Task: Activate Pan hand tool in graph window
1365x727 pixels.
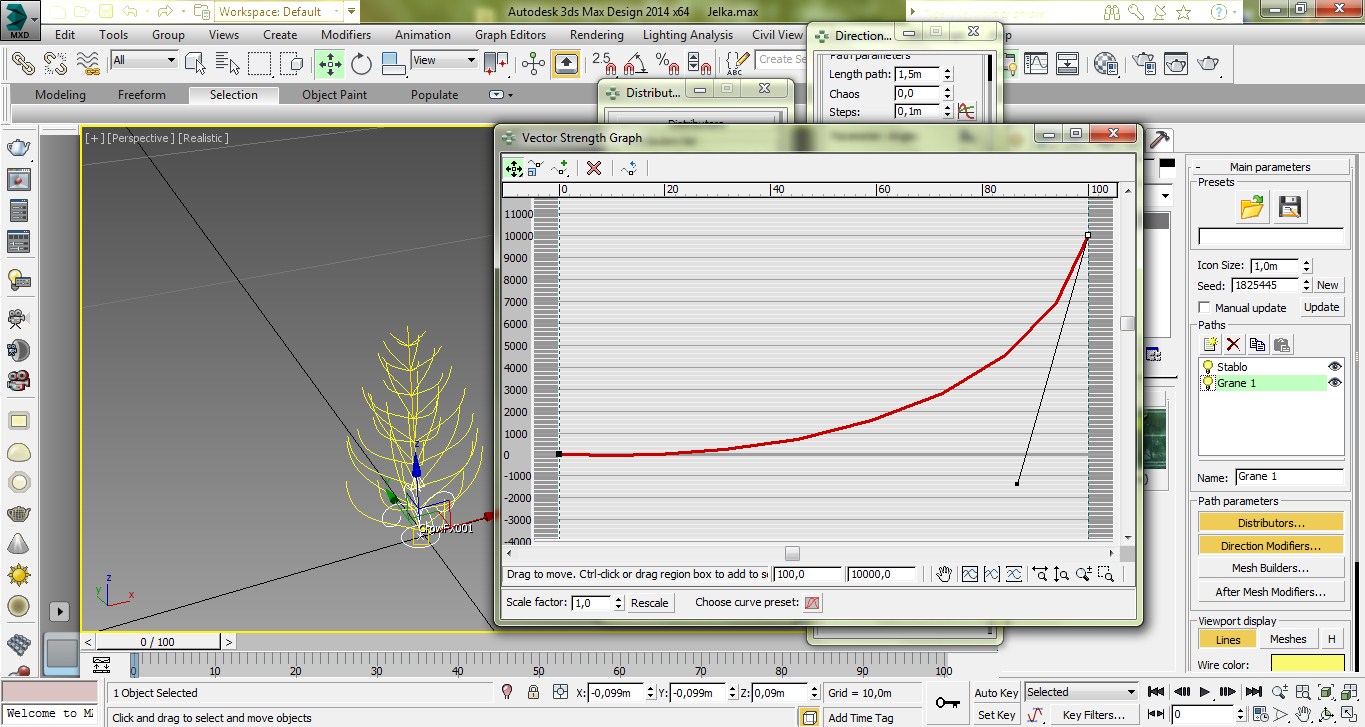Action: 943,574
